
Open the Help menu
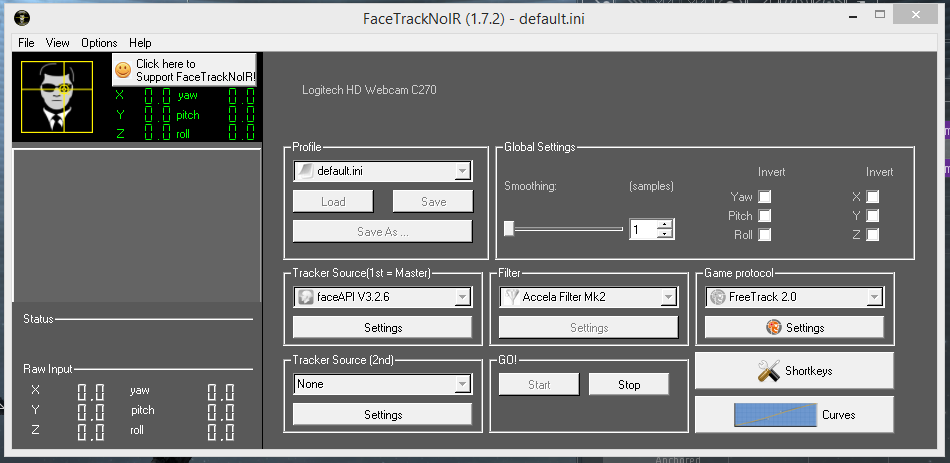tap(140, 42)
